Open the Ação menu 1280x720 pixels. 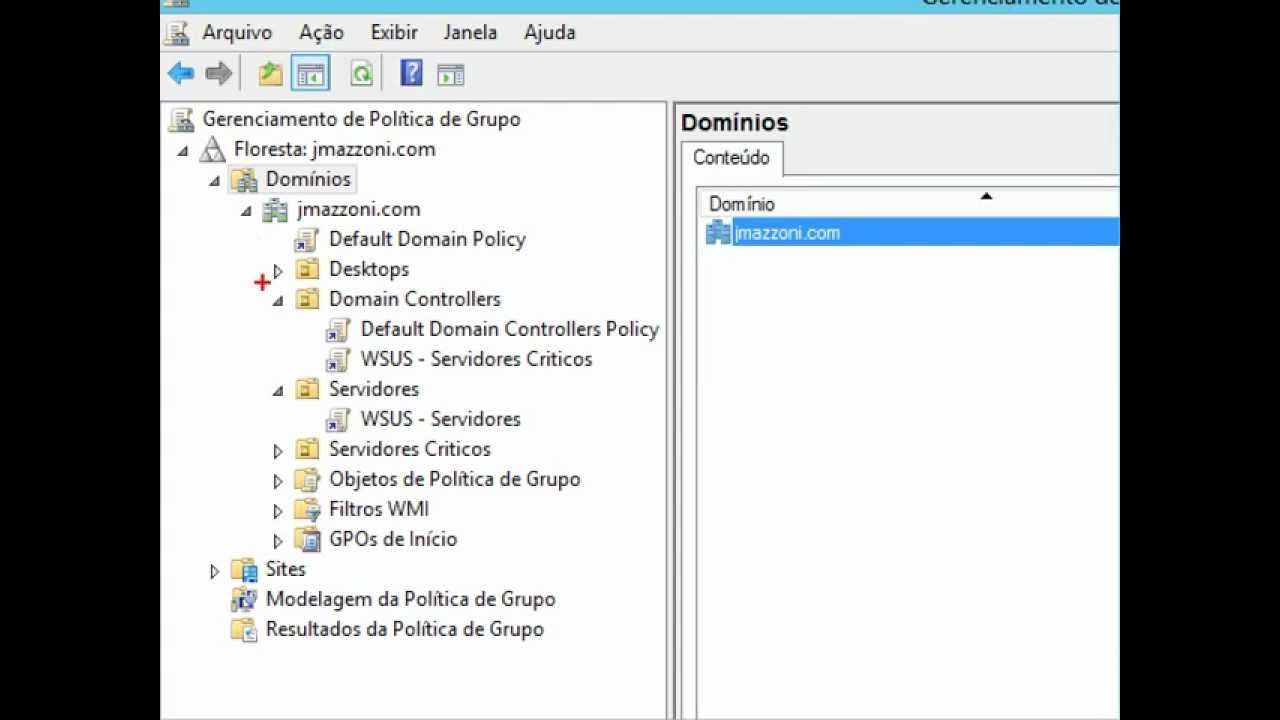(x=321, y=32)
